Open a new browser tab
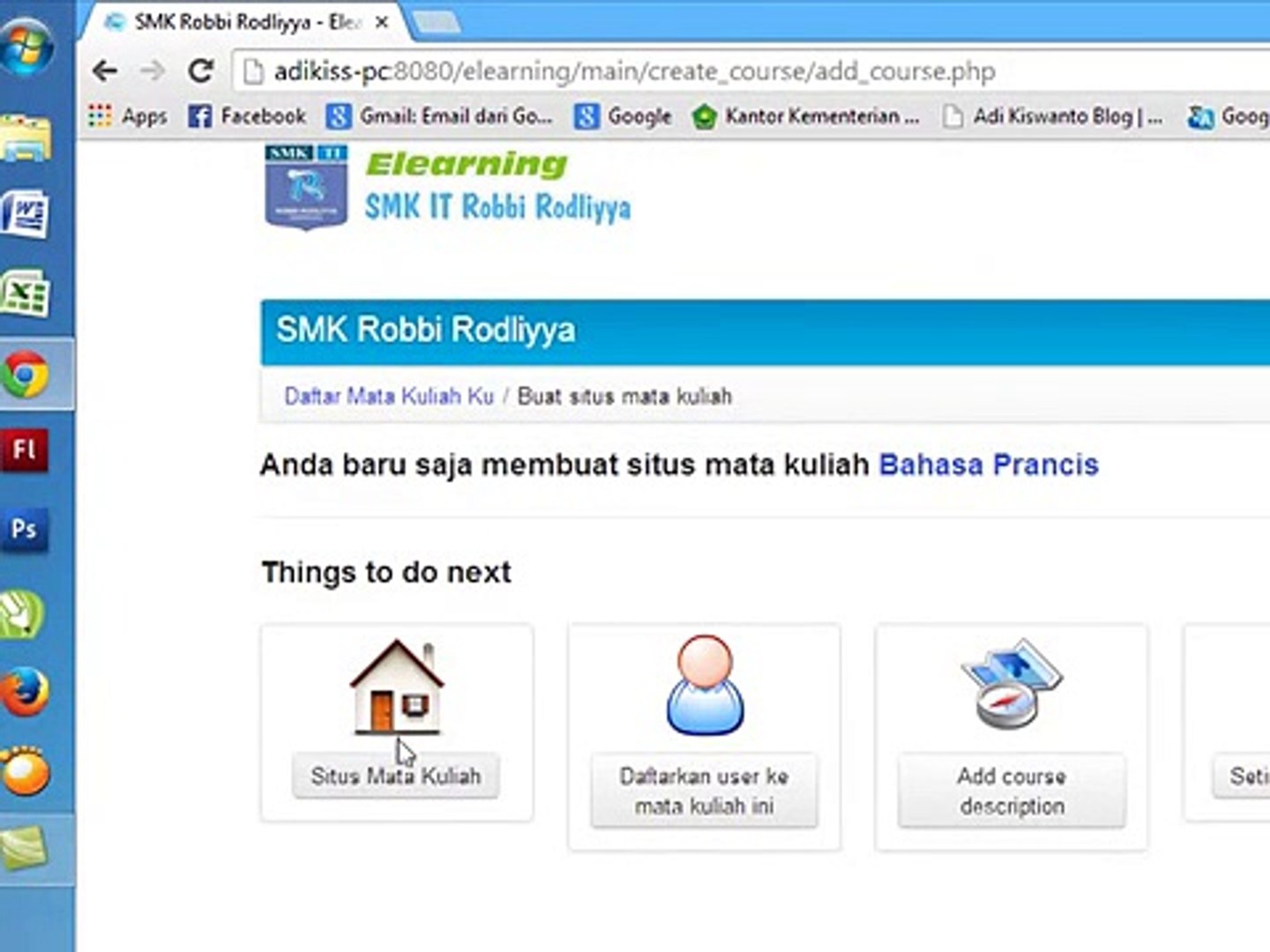 [437, 23]
